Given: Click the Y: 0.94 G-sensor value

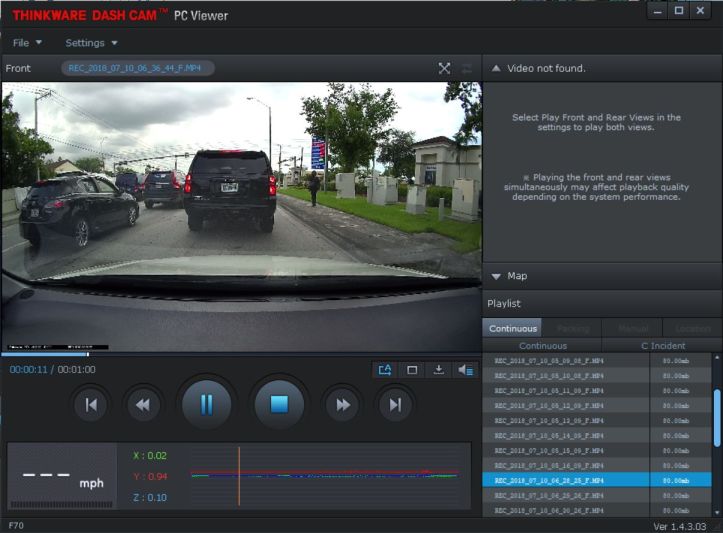Looking at the screenshot, I should coord(150,476).
